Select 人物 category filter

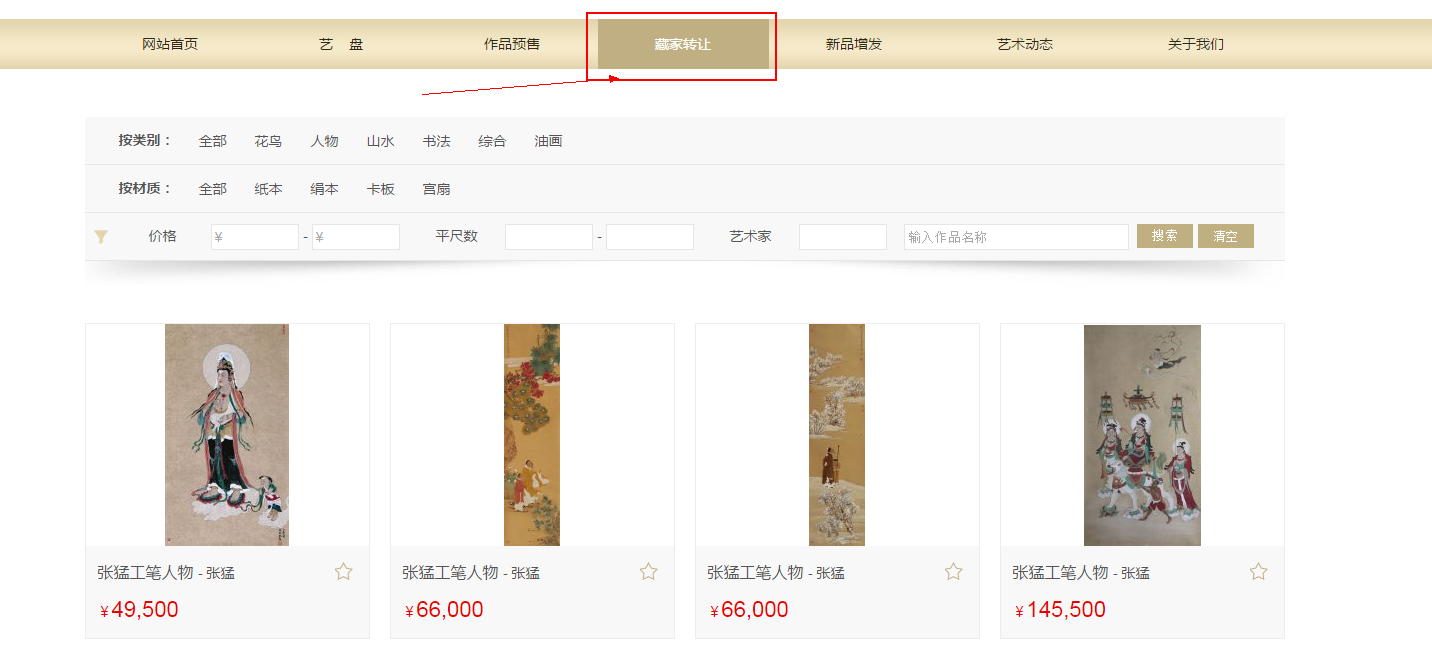(x=325, y=141)
